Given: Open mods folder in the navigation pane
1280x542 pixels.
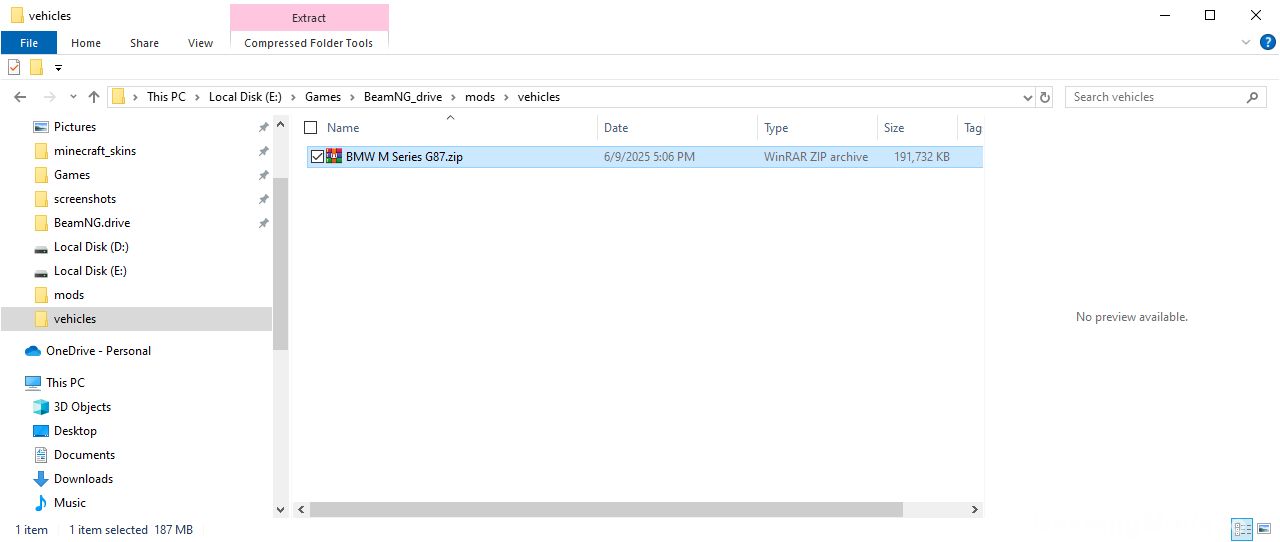Looking at the screenshot, I should 69,295.
